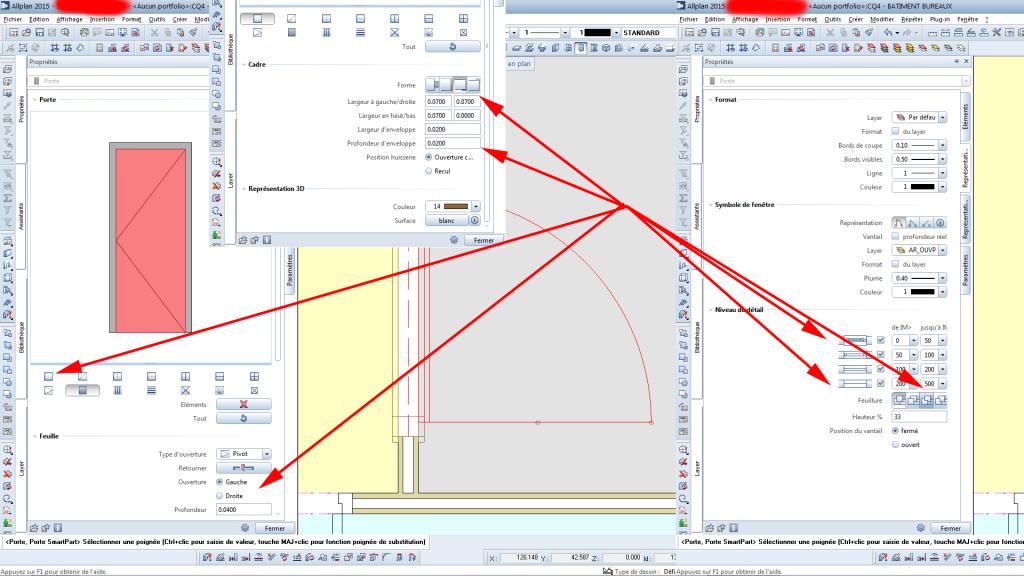Close the Cadre panel with Fermer
This screenshot has height=576, width=1024.
(x=483, y=240)
